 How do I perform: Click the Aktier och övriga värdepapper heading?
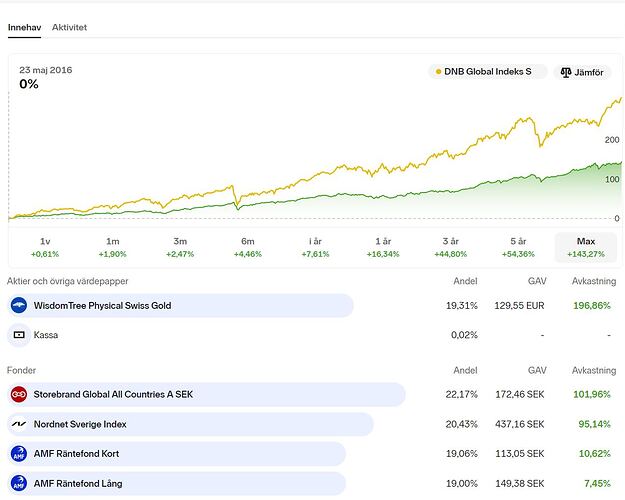tap(67, 281)
